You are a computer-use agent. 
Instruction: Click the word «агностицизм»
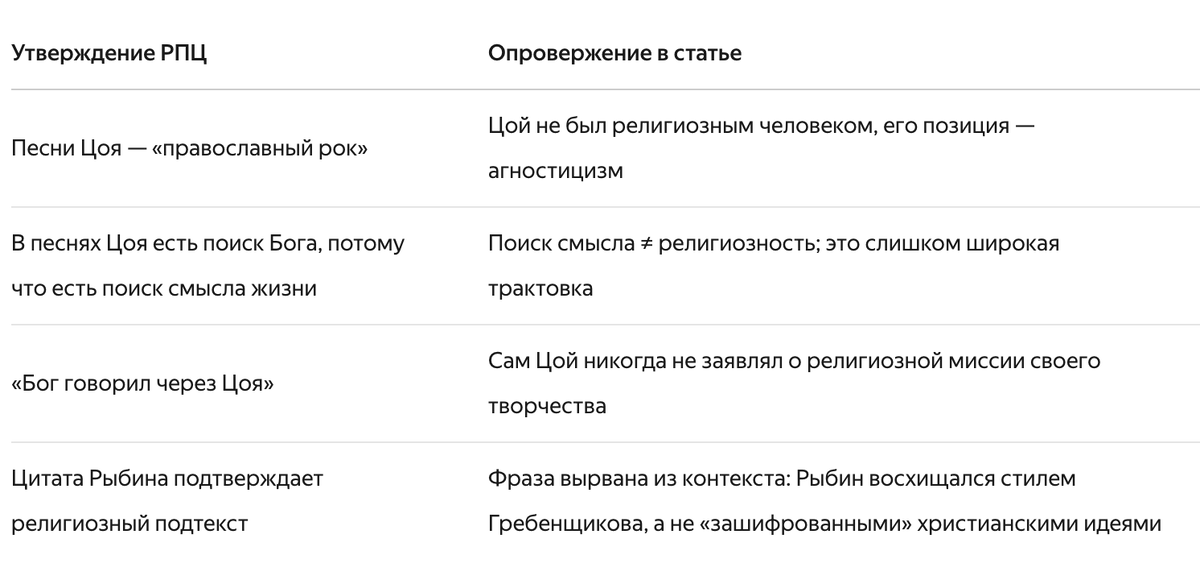[555, 171]
